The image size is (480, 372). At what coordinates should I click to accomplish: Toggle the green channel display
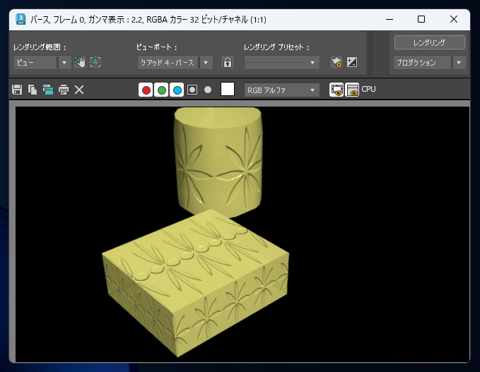tap(162, 90)
